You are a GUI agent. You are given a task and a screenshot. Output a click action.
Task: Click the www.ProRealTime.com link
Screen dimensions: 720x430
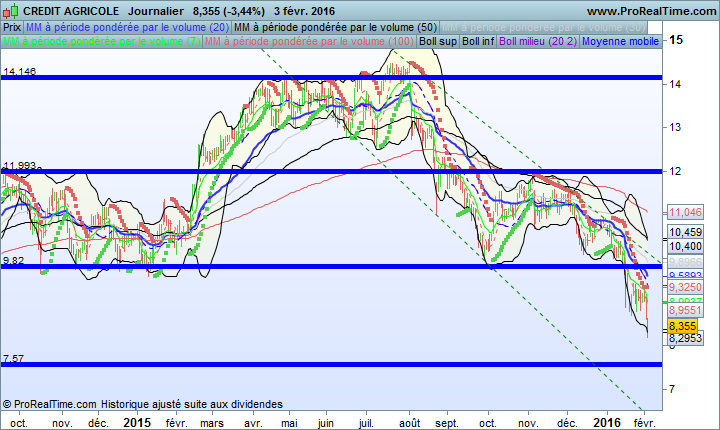tap(652, 11)
